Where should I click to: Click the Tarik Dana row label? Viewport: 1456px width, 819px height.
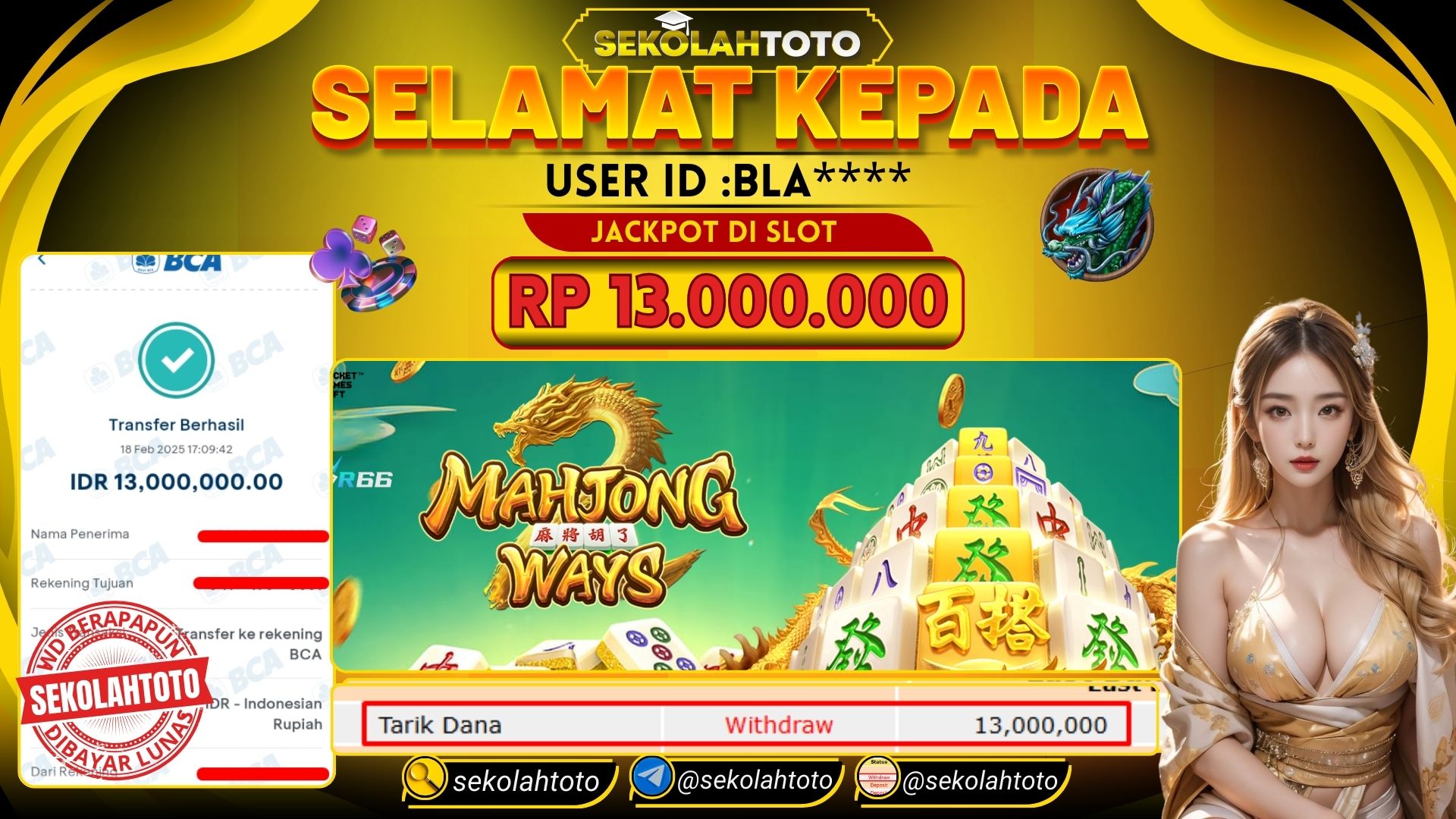(x=440, y=725)
